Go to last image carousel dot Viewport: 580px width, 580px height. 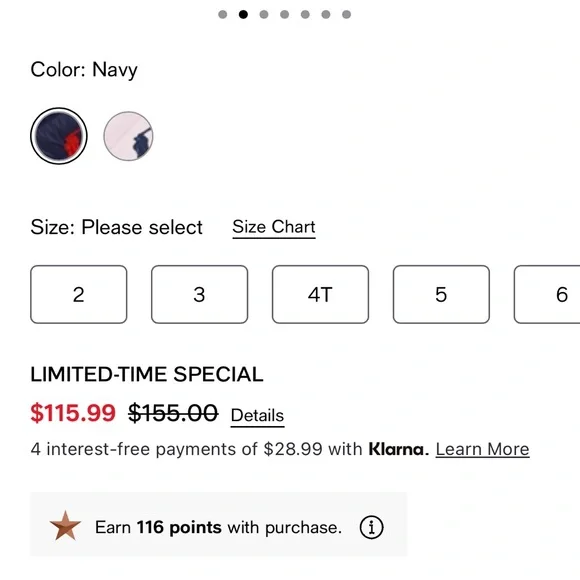(347, 14)
